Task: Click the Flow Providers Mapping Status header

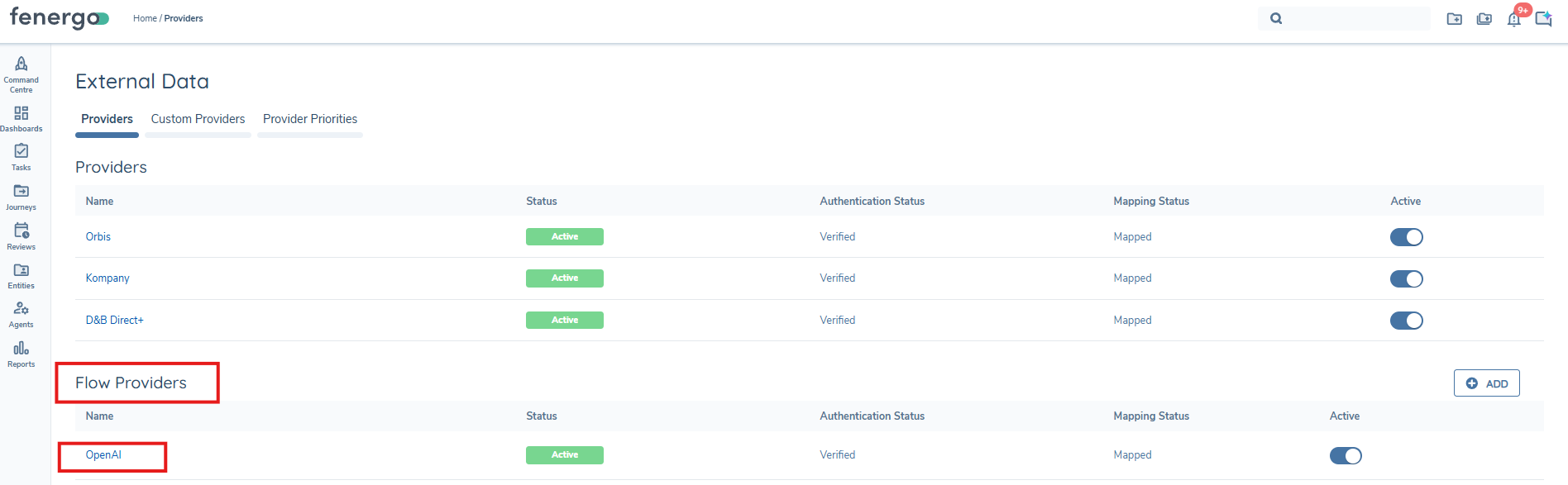Action: (1151, 416)
